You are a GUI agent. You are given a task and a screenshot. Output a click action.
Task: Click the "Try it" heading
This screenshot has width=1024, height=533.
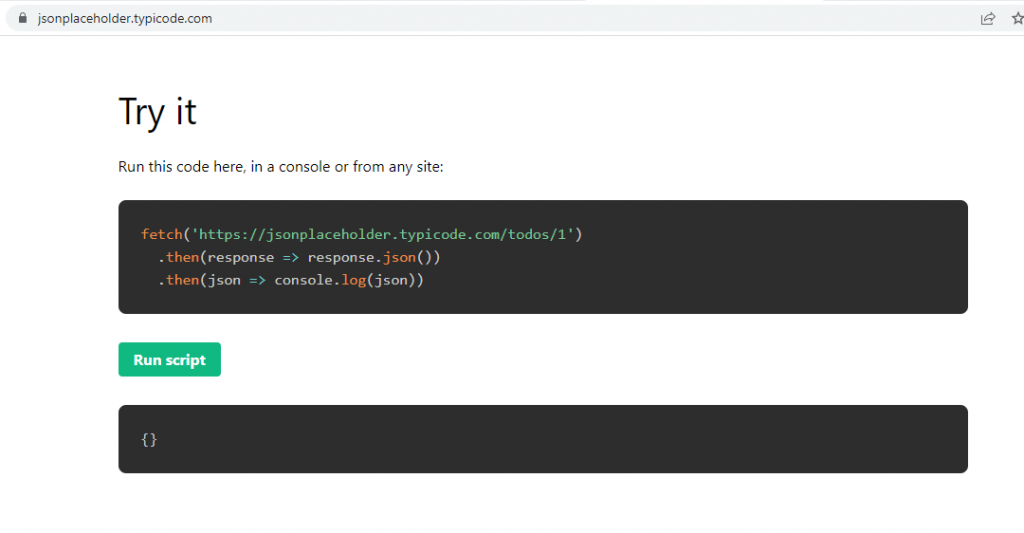157,112
